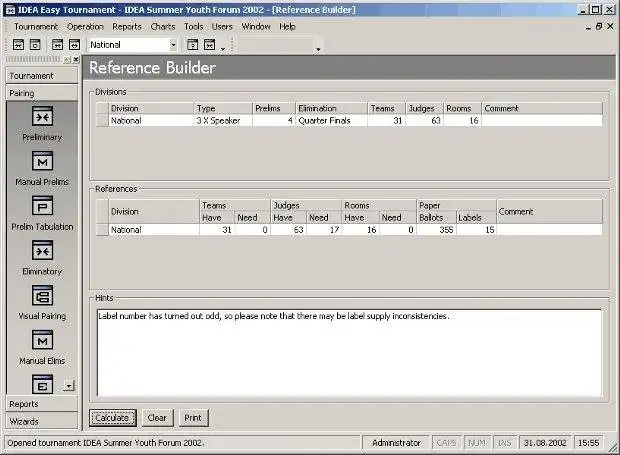Click the Comment column header in References
The image size is (620, 455).
click(x=550, y=211)
